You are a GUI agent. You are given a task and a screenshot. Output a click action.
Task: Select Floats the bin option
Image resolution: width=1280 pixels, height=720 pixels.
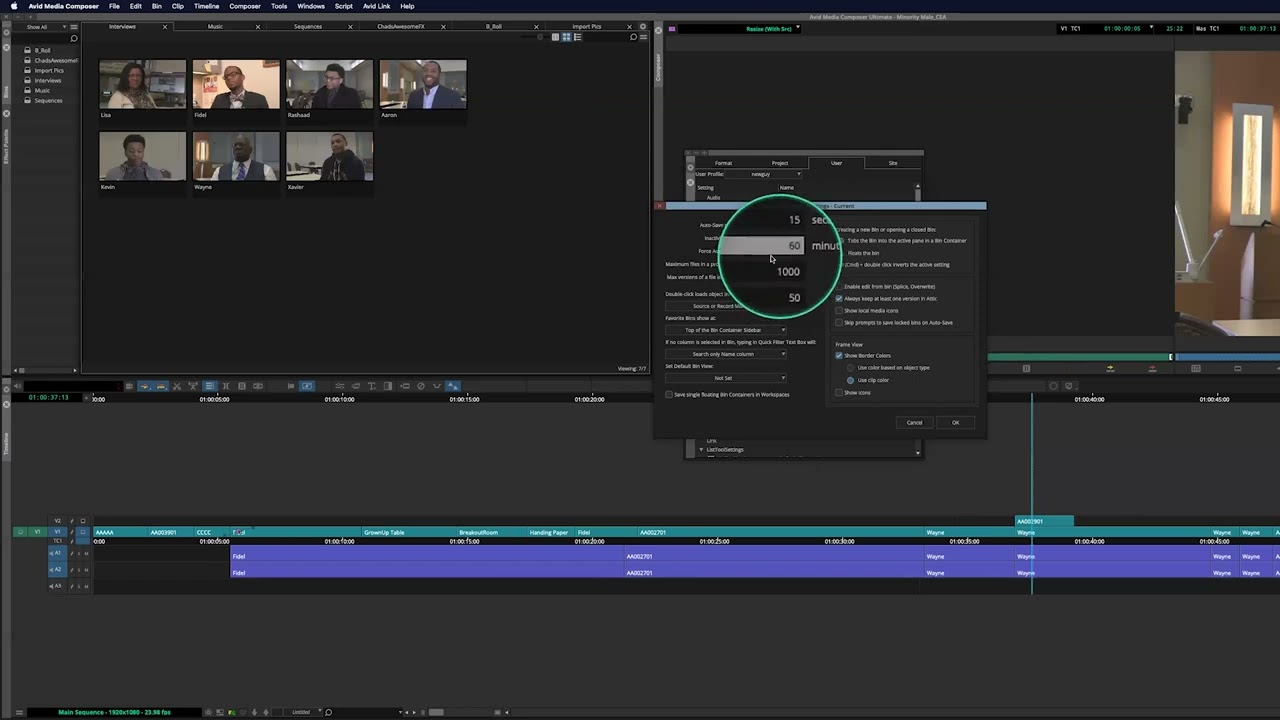click(x=863, y=253)
